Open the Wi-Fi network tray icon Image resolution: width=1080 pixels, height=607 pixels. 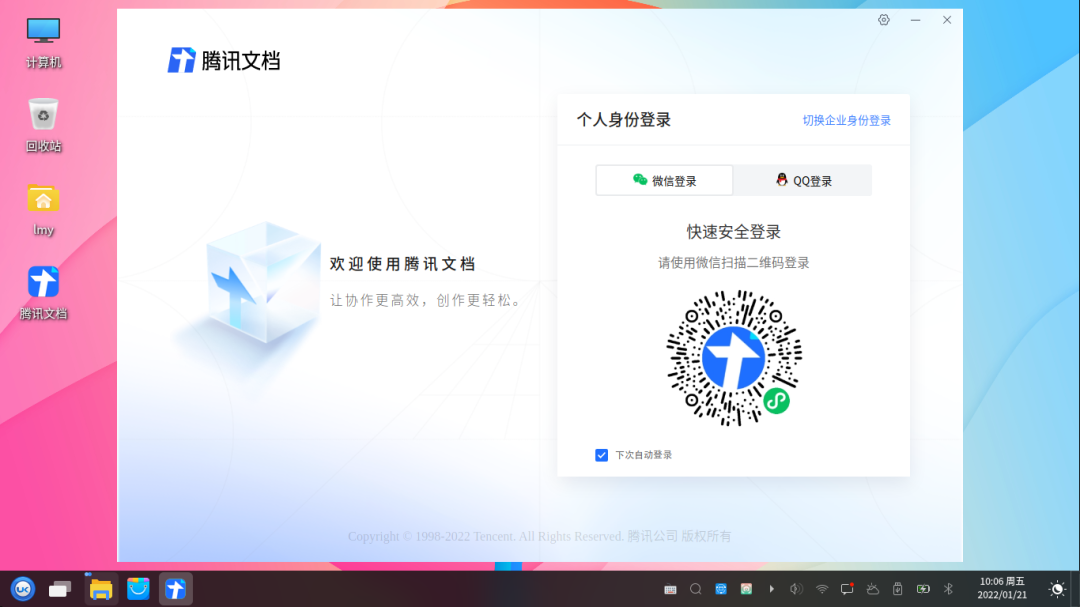822,589
